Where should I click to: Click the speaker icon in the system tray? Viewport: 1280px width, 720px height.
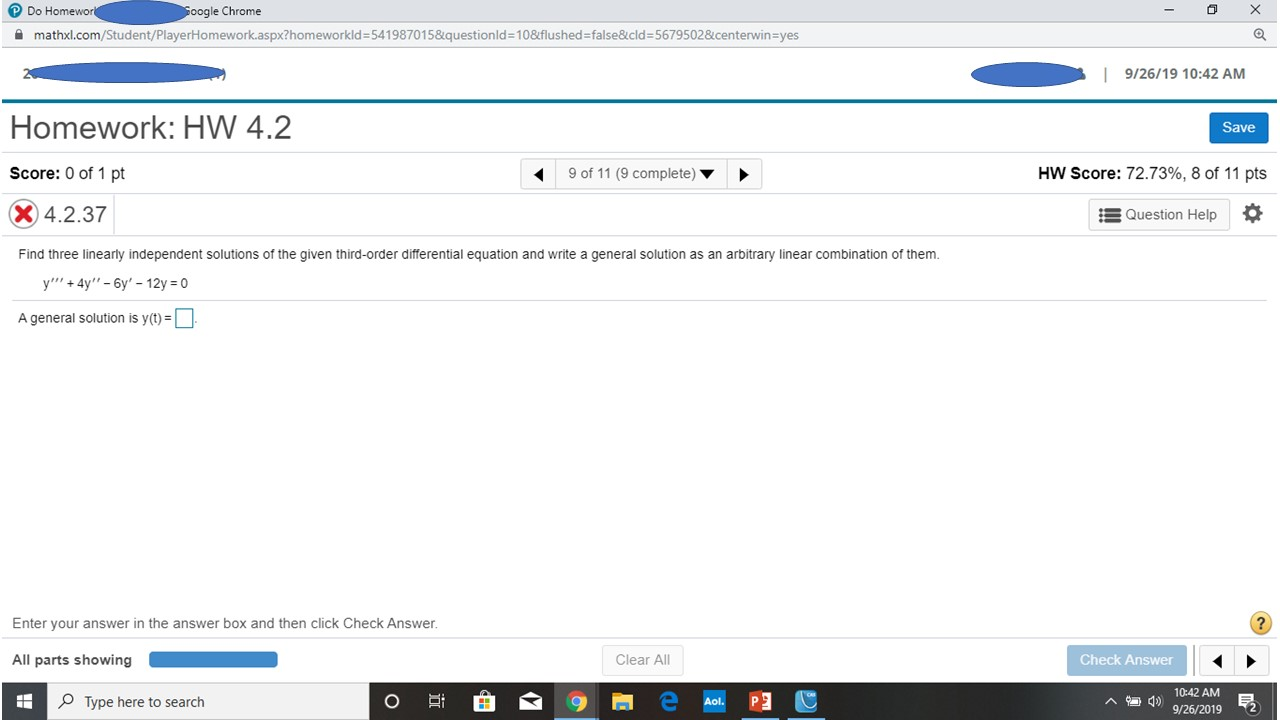pos(1154,701)
